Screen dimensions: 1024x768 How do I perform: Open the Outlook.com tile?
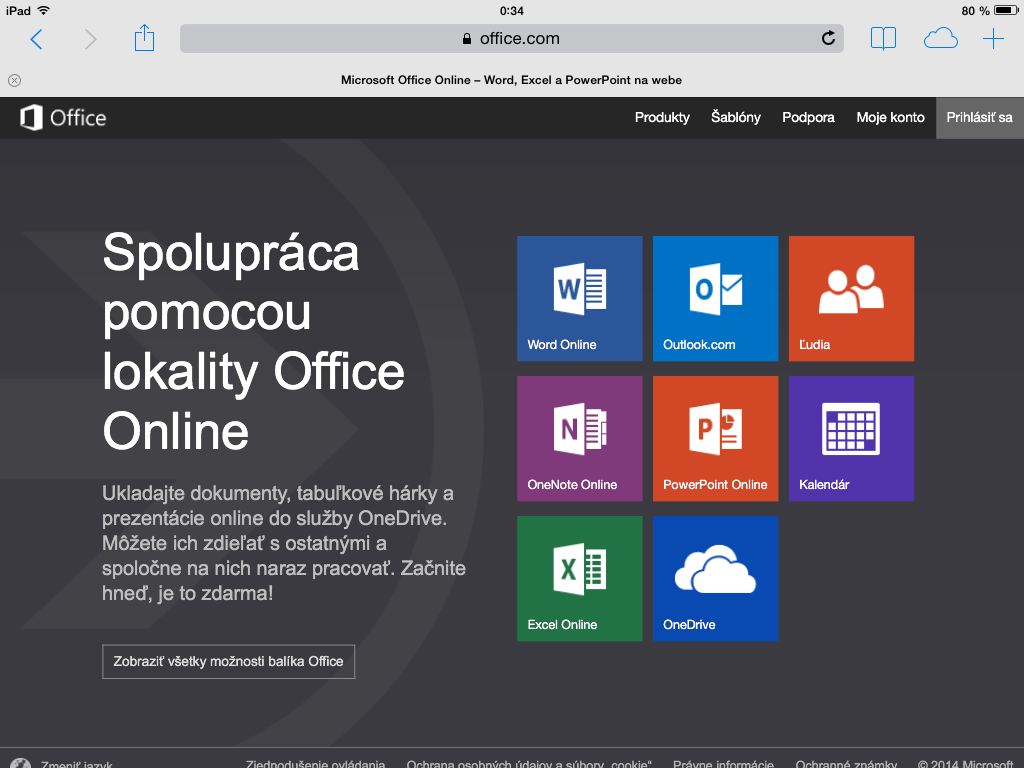pos(715,298)
